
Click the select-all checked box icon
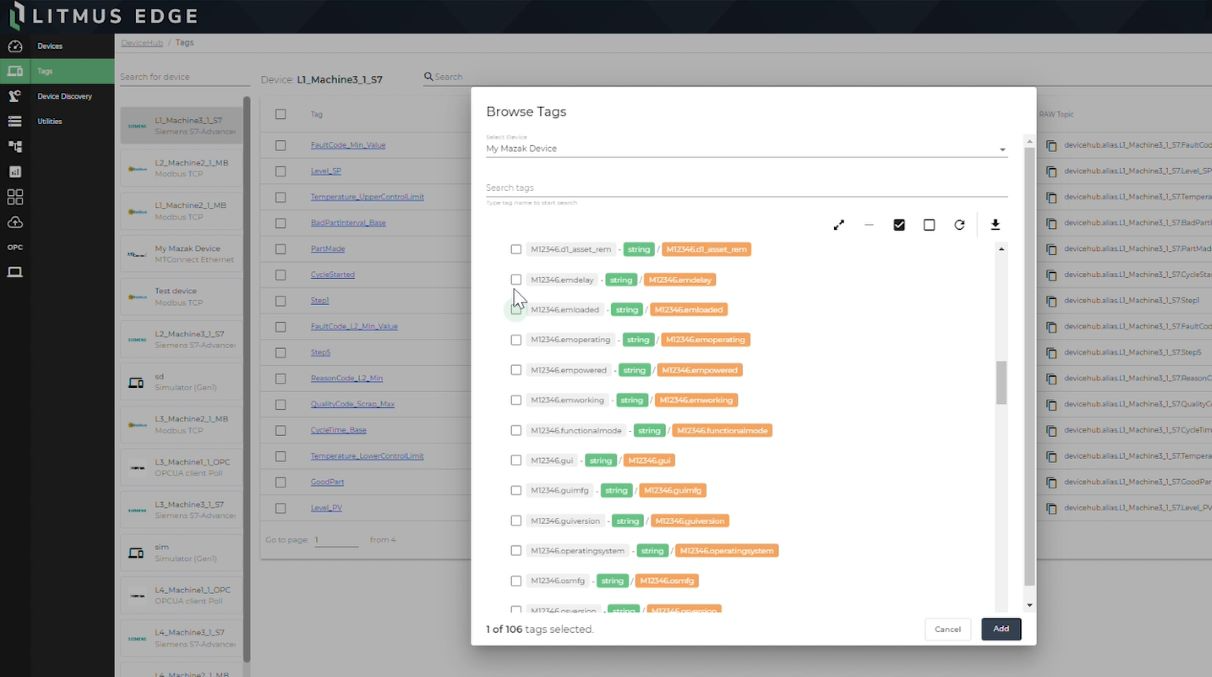(x=899, y=225)
